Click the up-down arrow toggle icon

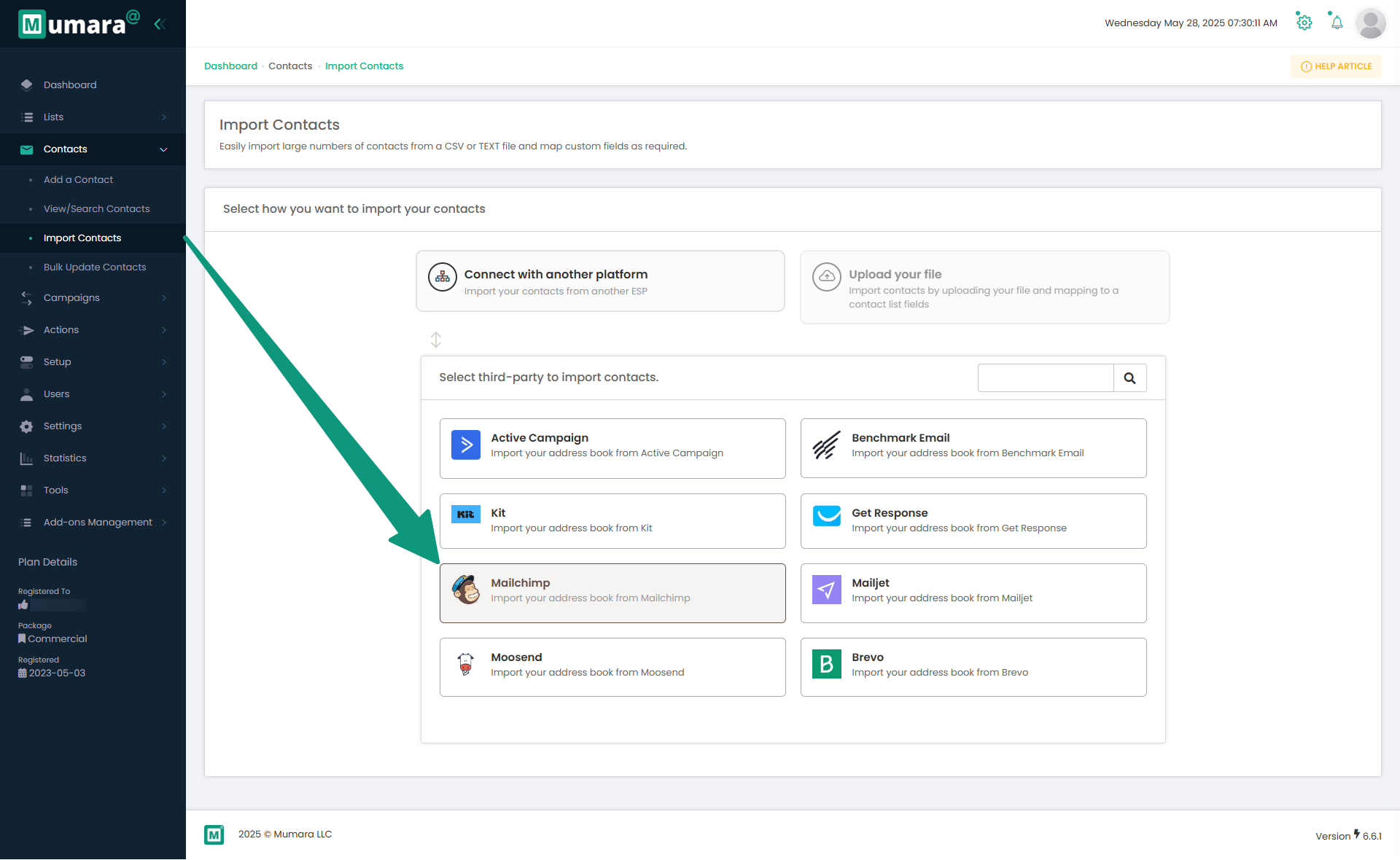[x=436, y=340]
